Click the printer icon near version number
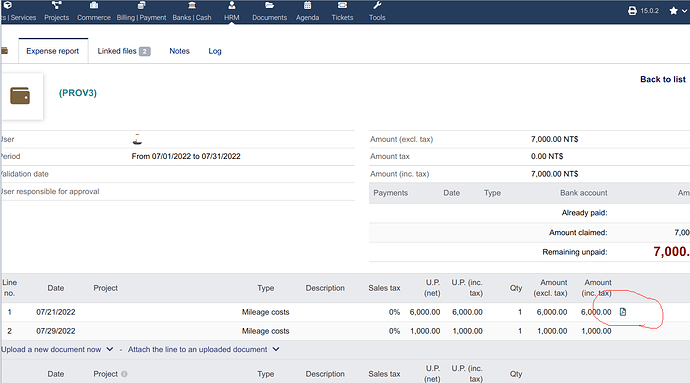Viewport: 690px width, 383px height. point(632,11)
